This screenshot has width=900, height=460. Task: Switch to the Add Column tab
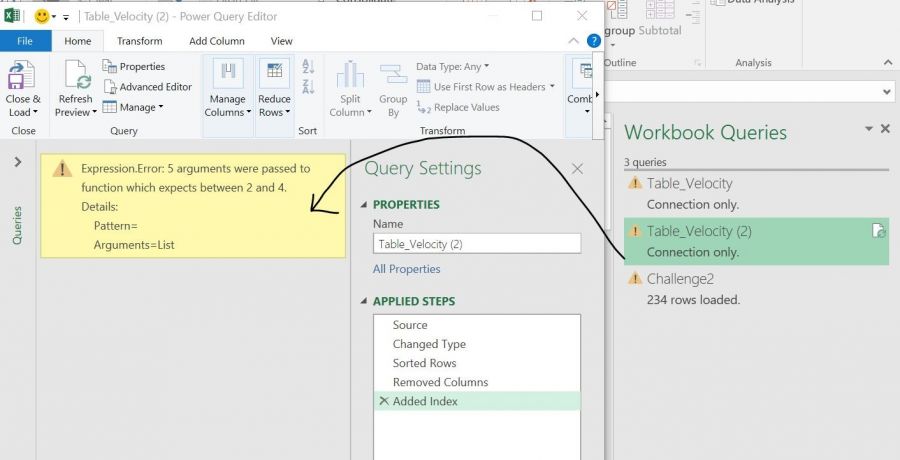point(216,41)
